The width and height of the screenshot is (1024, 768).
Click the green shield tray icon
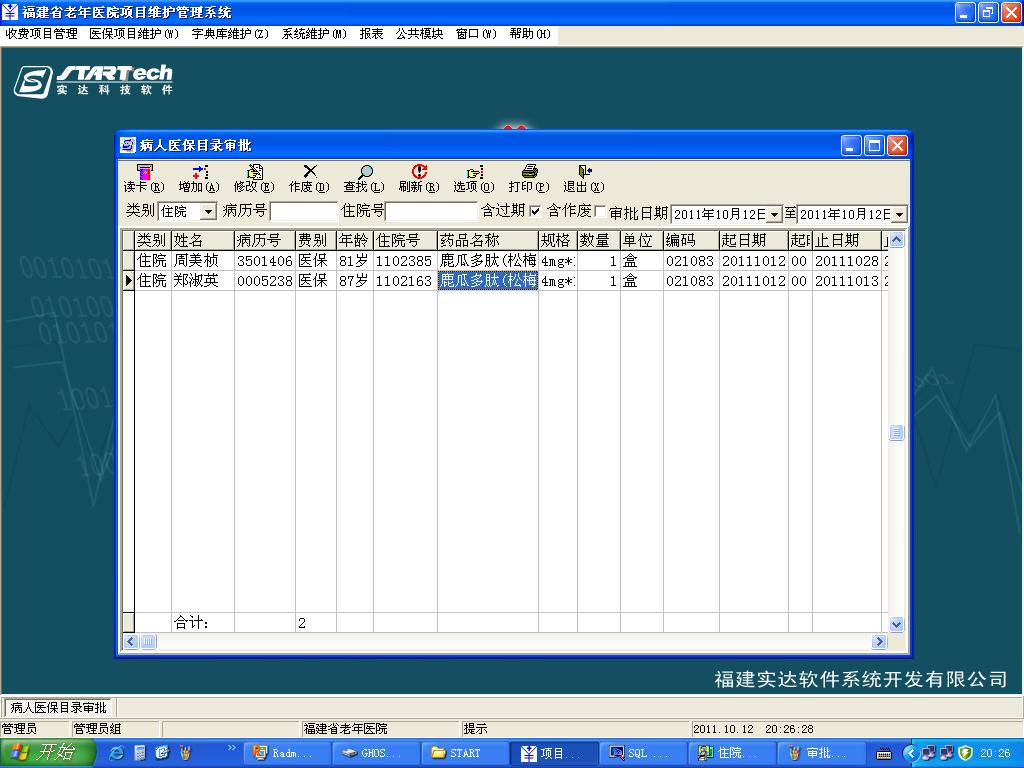pos(966,753)
